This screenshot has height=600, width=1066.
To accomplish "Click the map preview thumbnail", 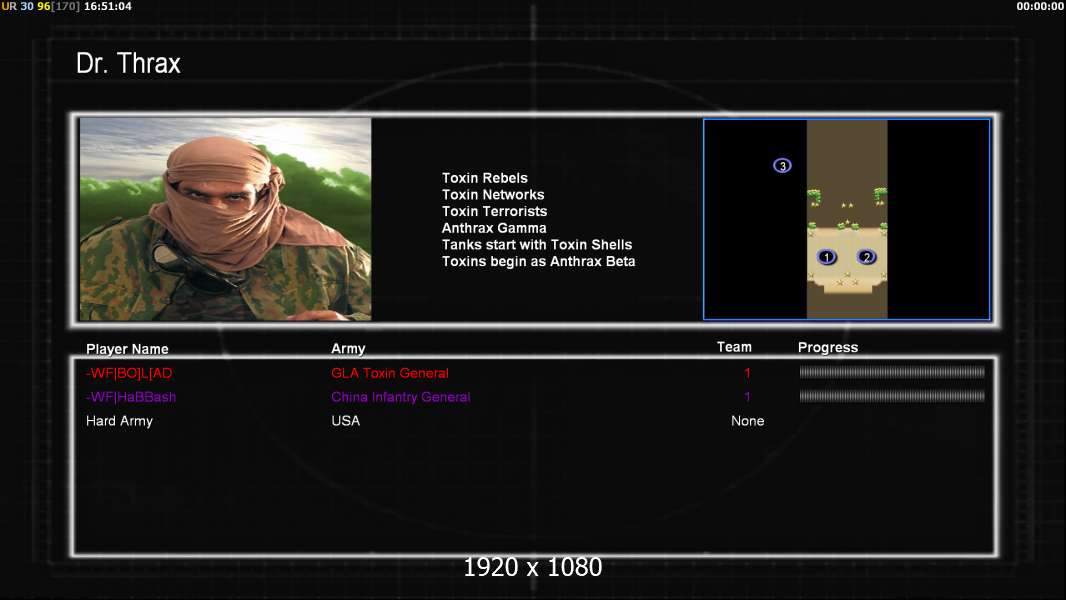I will click(846, 219).
